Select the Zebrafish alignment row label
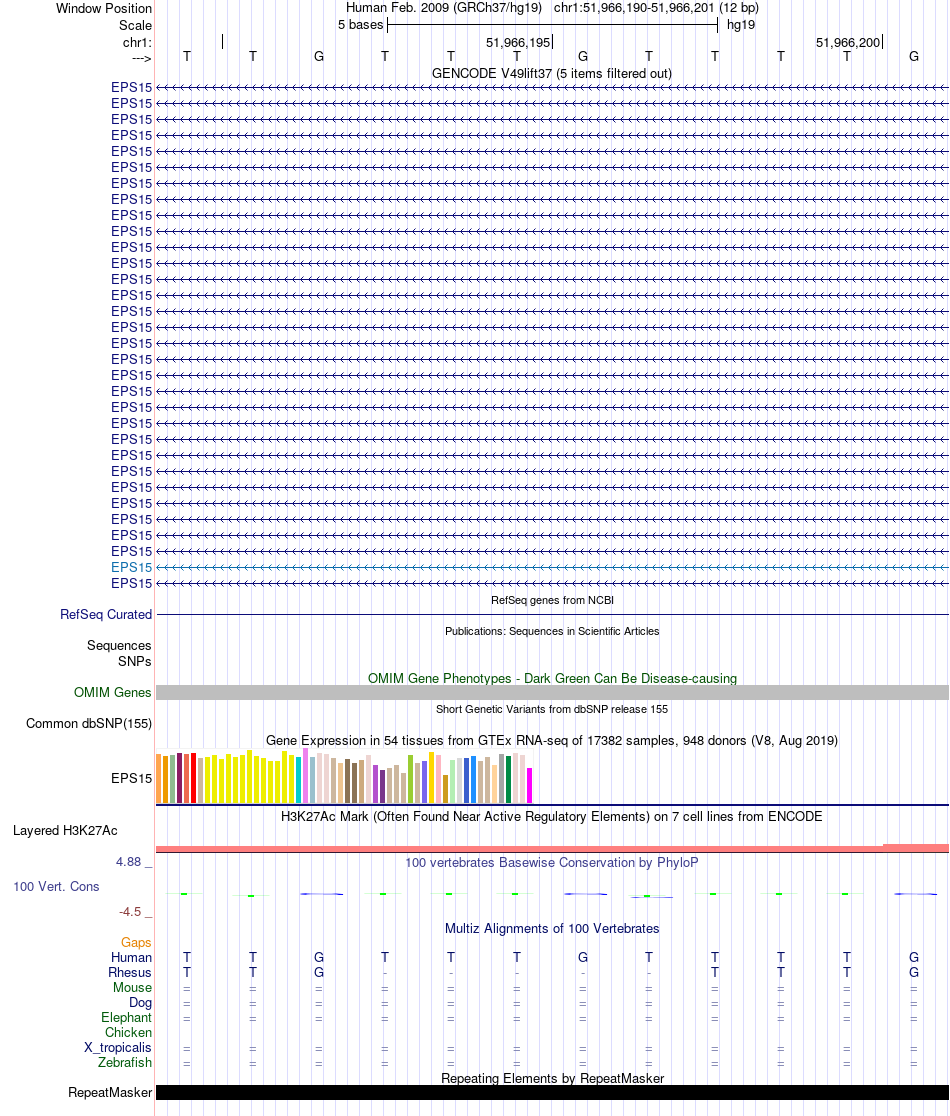 pos(125,1063)
